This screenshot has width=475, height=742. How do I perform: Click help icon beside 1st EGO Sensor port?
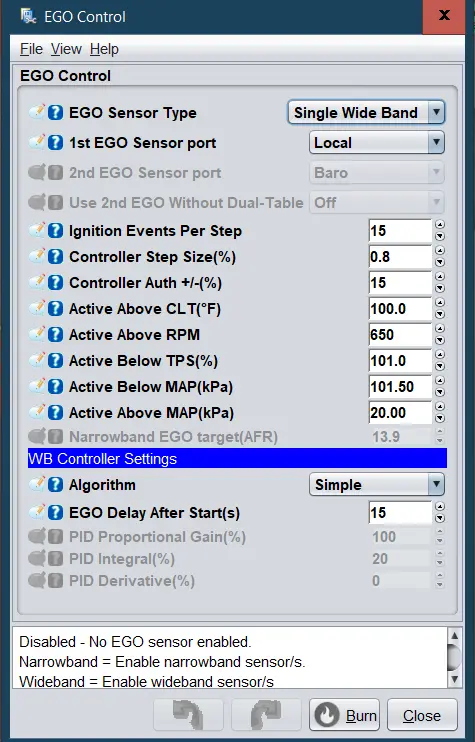tap(55, 142)
